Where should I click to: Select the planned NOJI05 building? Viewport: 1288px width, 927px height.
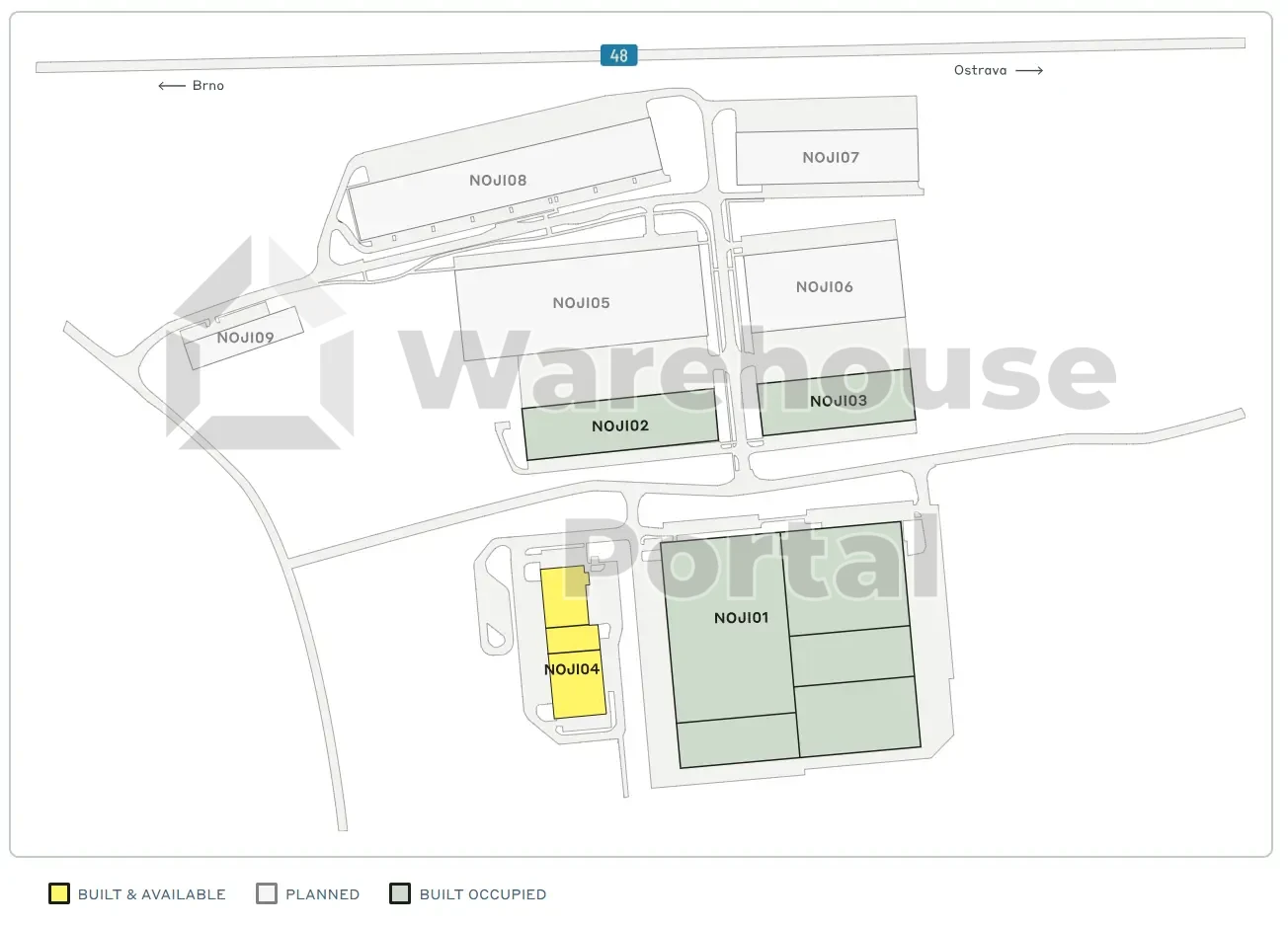tap(581, 303)
